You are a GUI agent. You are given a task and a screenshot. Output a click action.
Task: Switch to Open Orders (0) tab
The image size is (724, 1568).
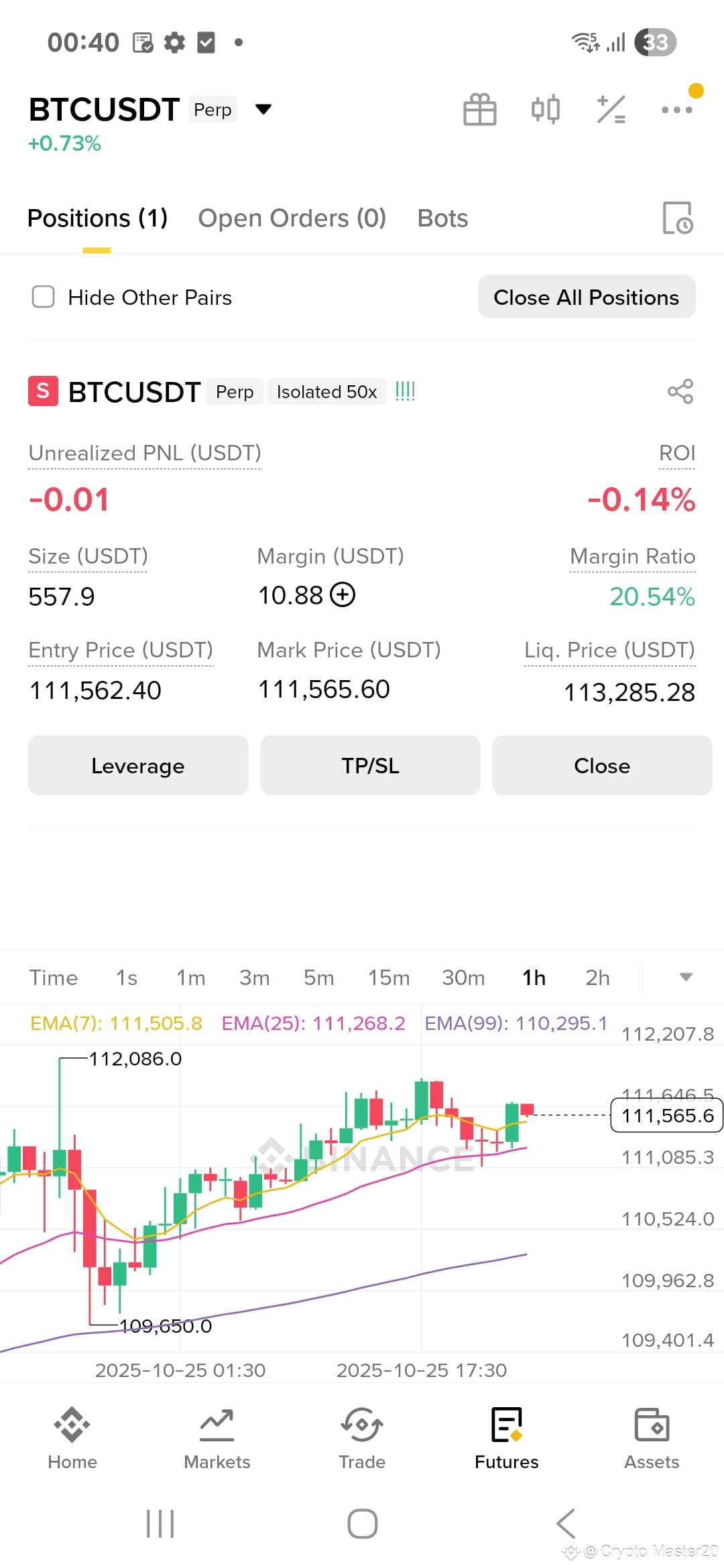pyautogui.click(x=292, y=218)
